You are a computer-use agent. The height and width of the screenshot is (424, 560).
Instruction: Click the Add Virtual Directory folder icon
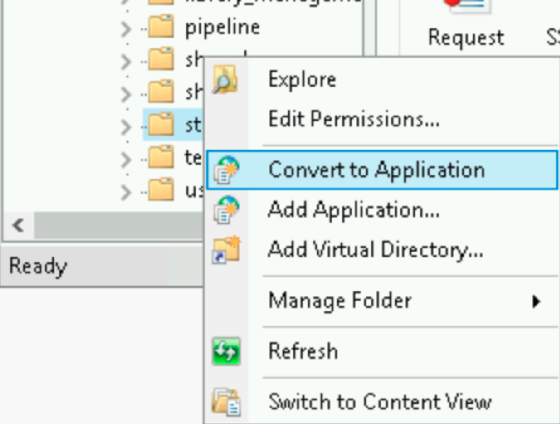[226, 249]
